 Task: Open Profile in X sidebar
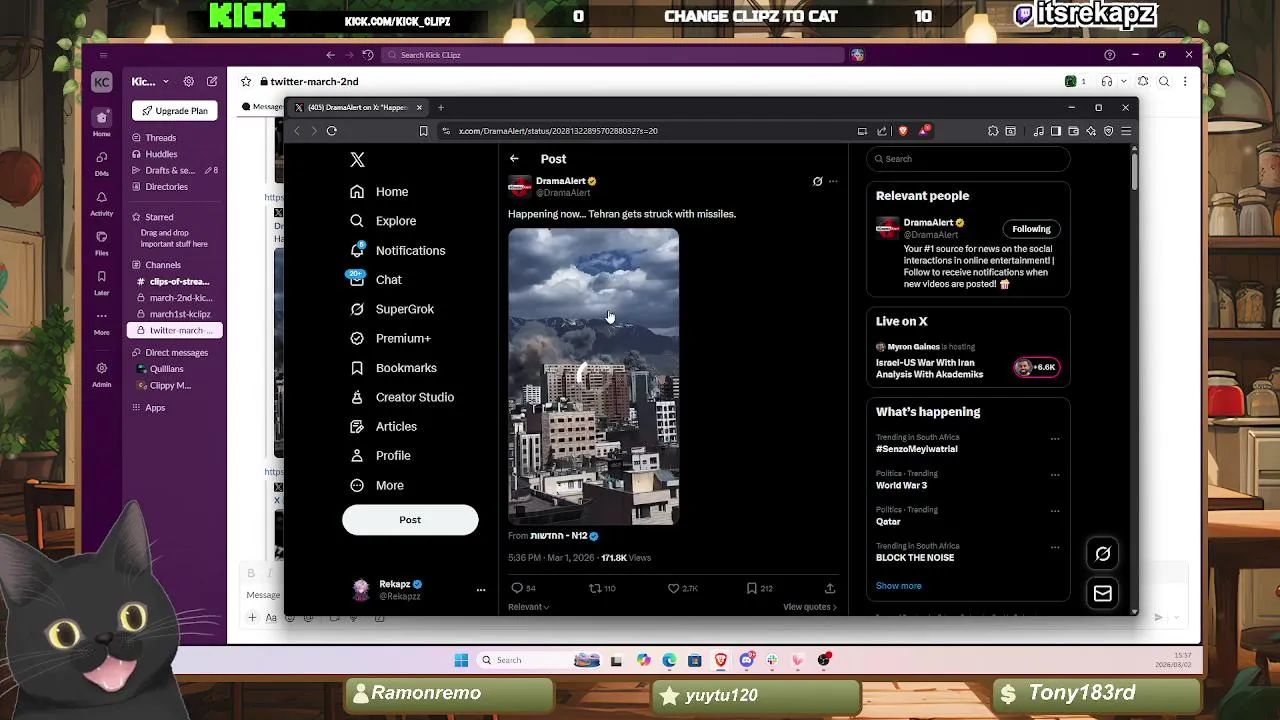click(380, 455)
